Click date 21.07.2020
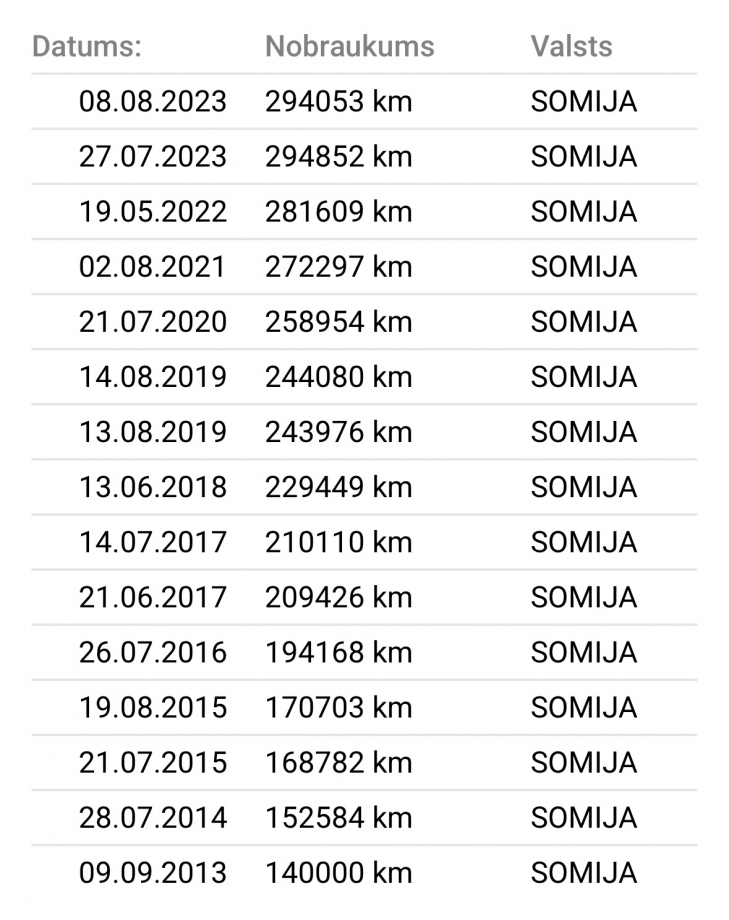Viewport: 729px width, 920px height. click(x=153, y=322)
